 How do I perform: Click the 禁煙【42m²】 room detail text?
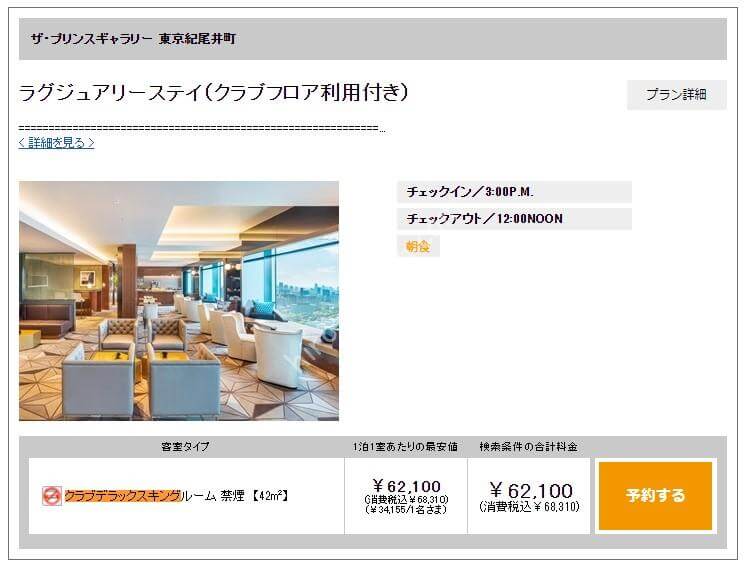[x=254, y=496]
